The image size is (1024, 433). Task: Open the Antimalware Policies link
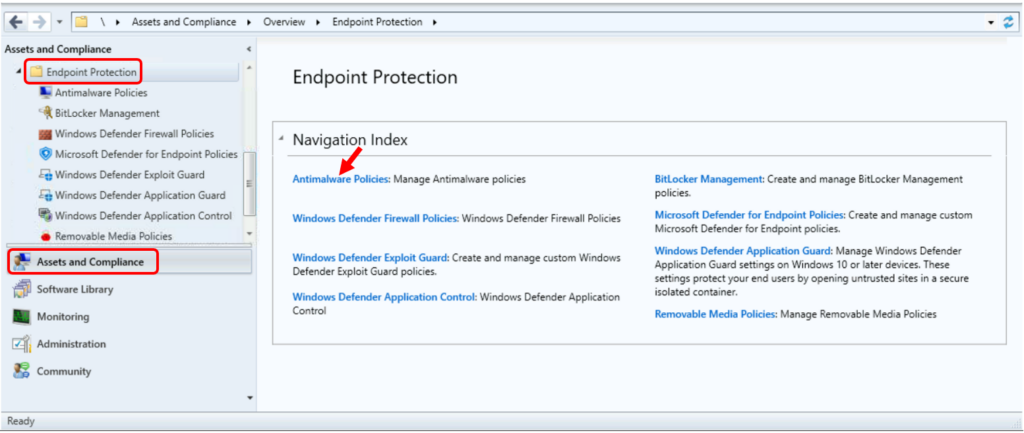point(340,178)
